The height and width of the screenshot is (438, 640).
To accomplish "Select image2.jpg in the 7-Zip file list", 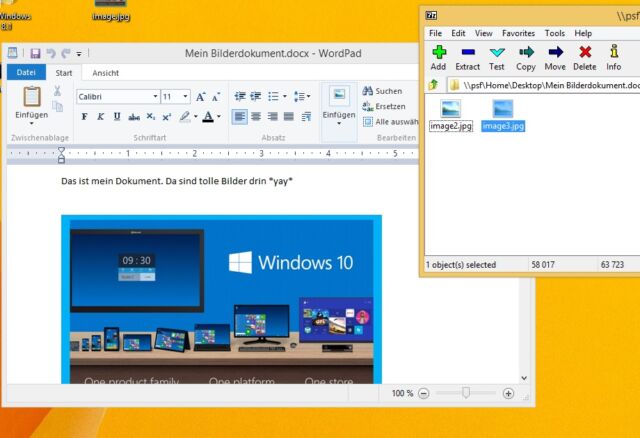I will coord(450,114).
